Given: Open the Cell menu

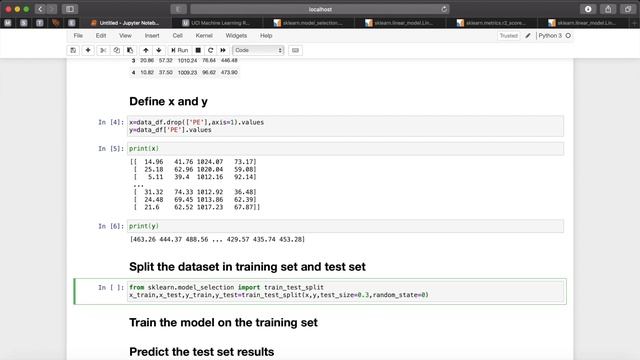Looking at the screenshot, I should (178, 36).
